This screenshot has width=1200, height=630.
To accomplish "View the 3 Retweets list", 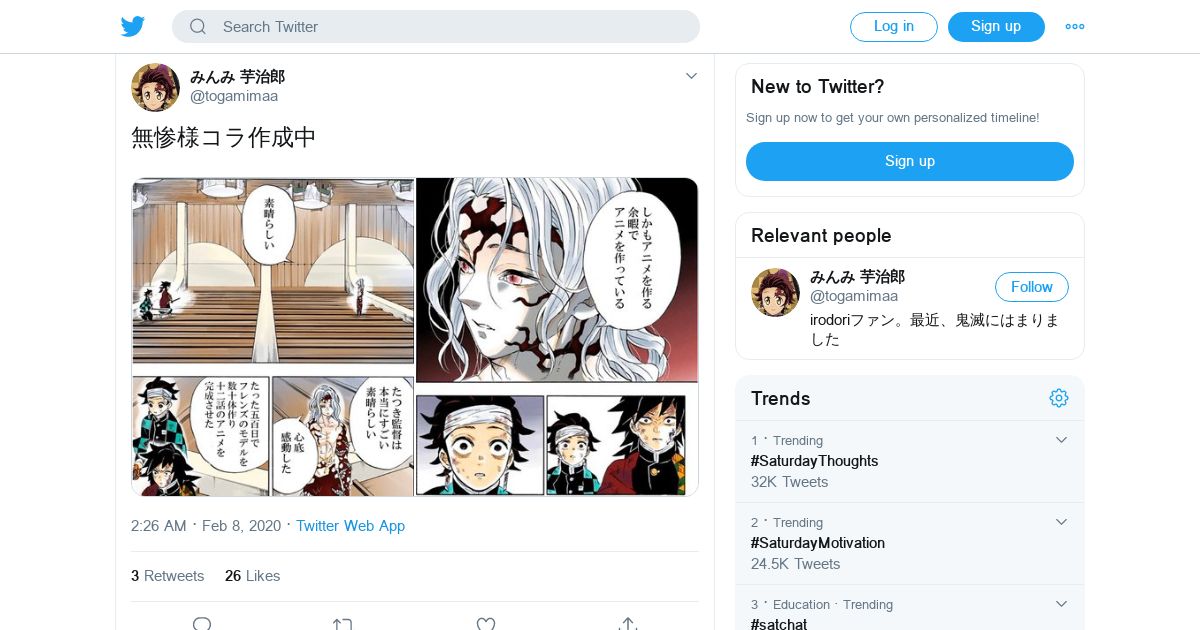I will tap(168, 576).
